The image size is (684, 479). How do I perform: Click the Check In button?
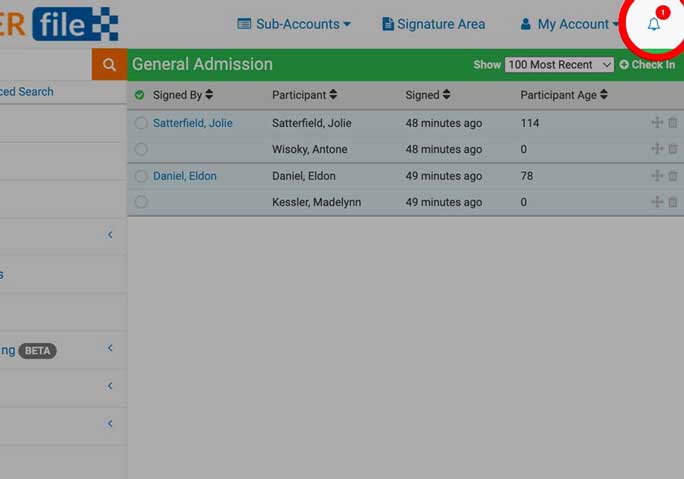646,65
